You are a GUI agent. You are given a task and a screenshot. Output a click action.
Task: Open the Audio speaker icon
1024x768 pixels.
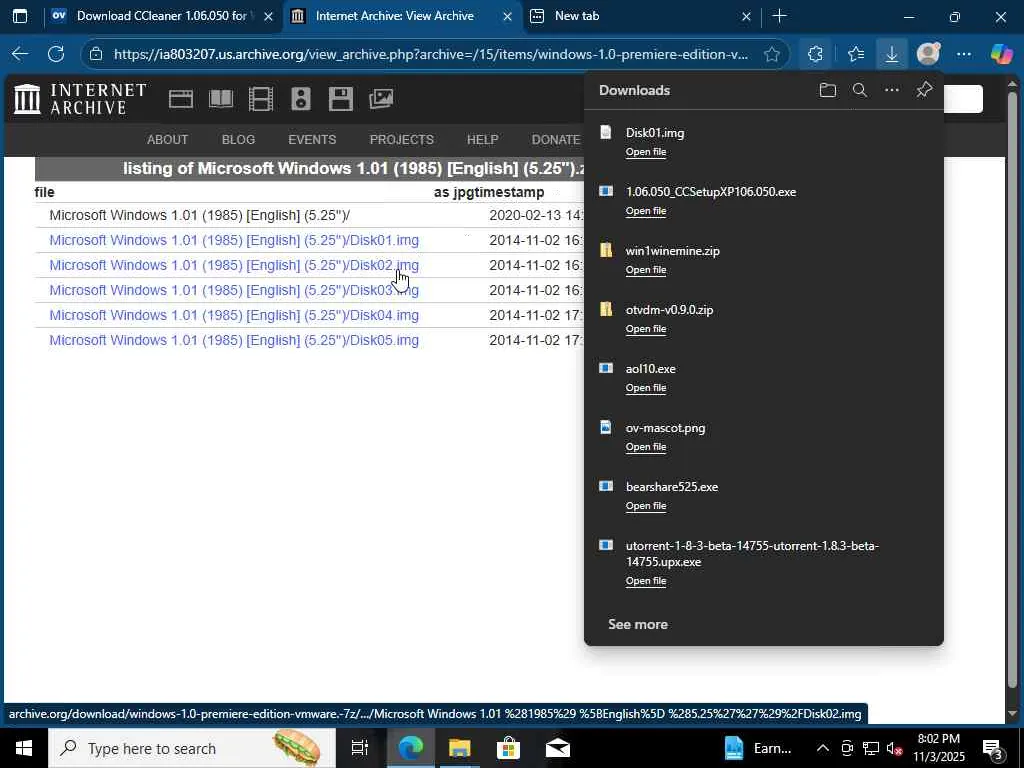click(300, 99)
